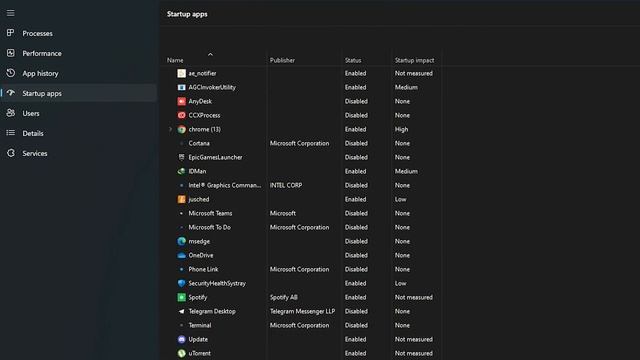Click the Startup apps gauge icon
Image resolution: width=640 pixels, height=360 pixels.
tap(11, 93)
